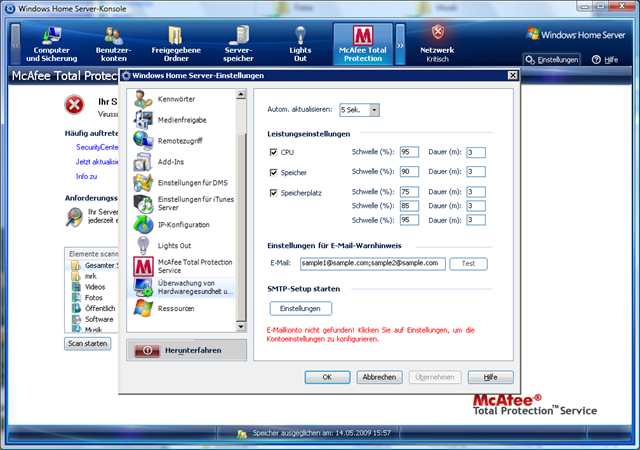Select Medienfreigabe settings icon
640x450 pixels.
coord(143,120)
